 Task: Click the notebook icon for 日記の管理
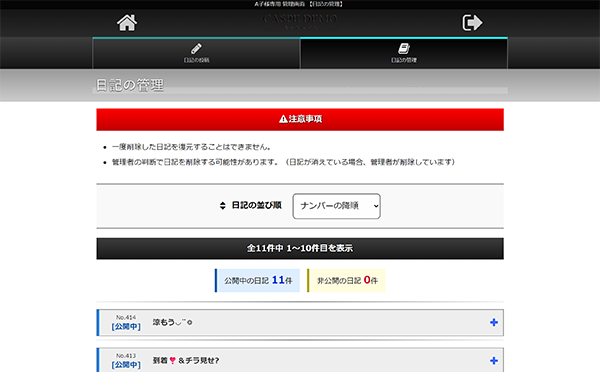[x=404, y=49]
